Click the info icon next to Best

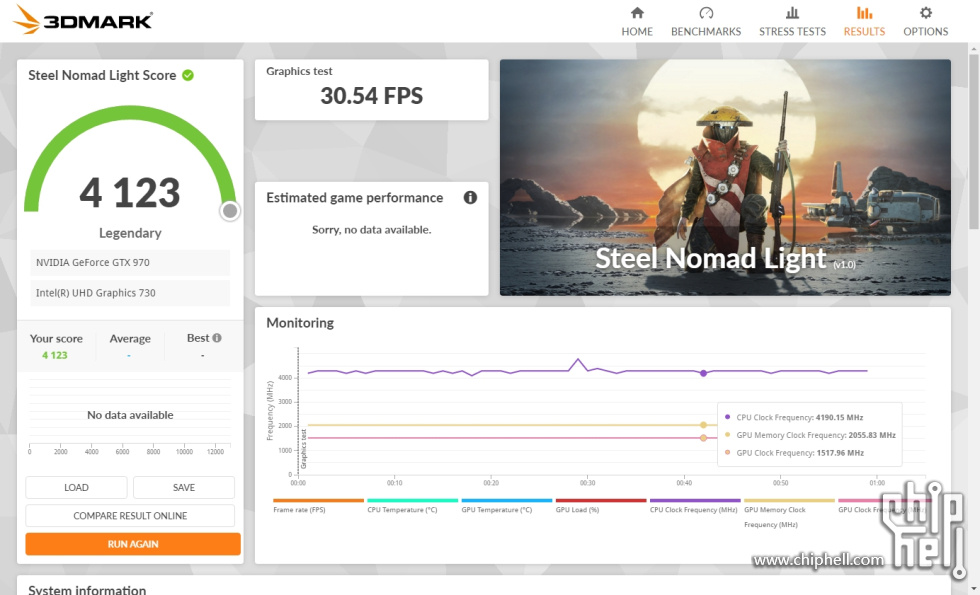pos(217,338)
